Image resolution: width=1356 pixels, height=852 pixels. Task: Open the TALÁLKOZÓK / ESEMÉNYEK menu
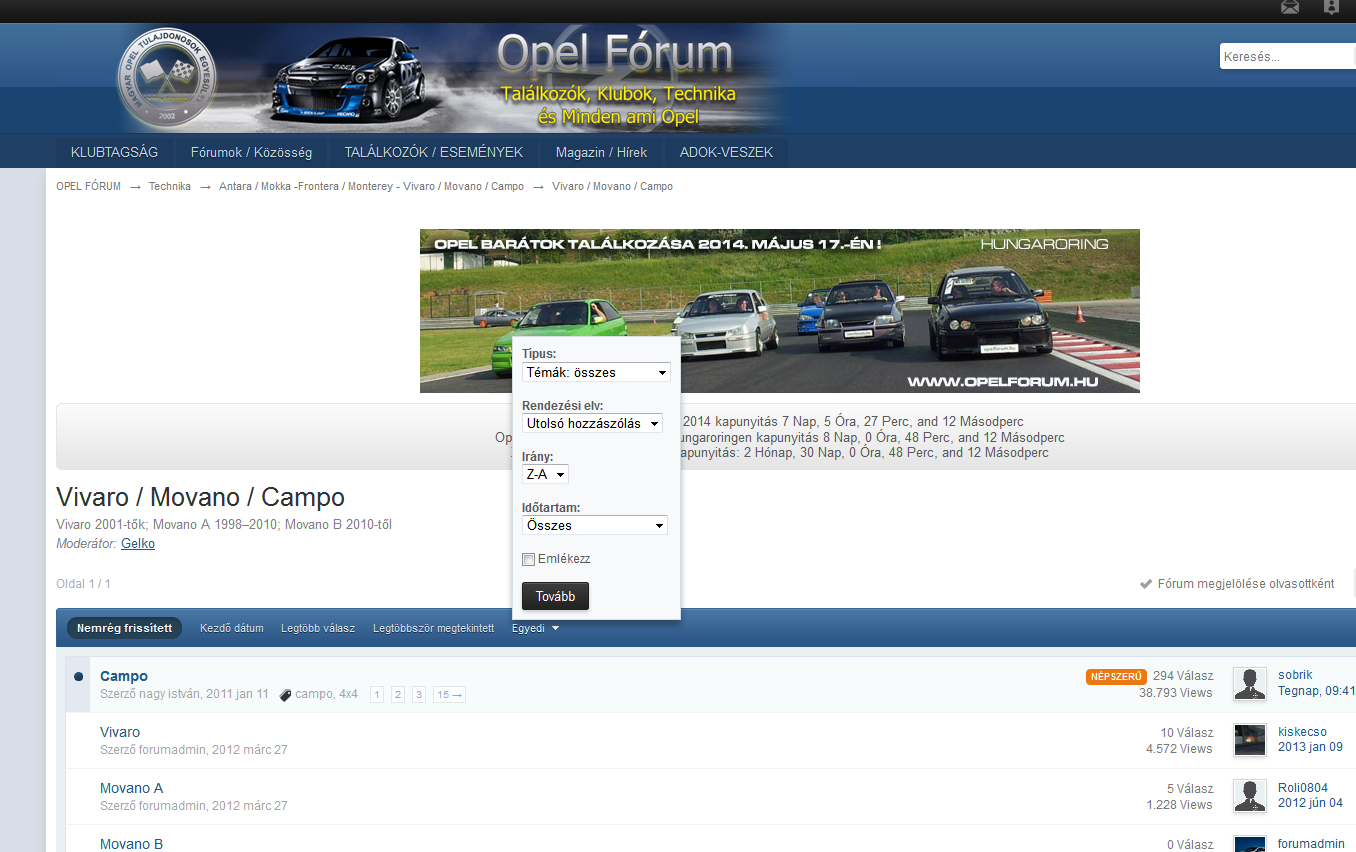[x=434, y=152]
